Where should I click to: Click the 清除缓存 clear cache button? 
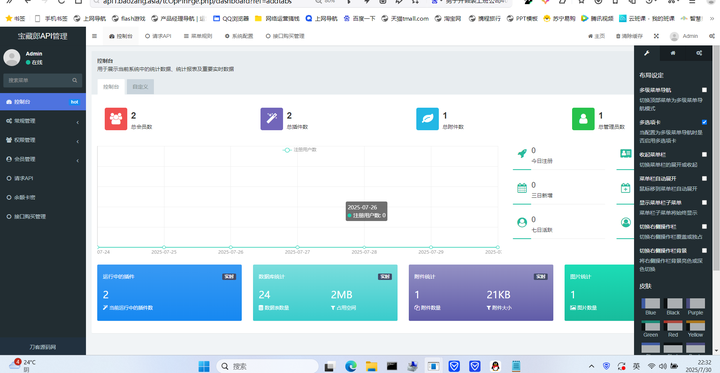[630, 36]
